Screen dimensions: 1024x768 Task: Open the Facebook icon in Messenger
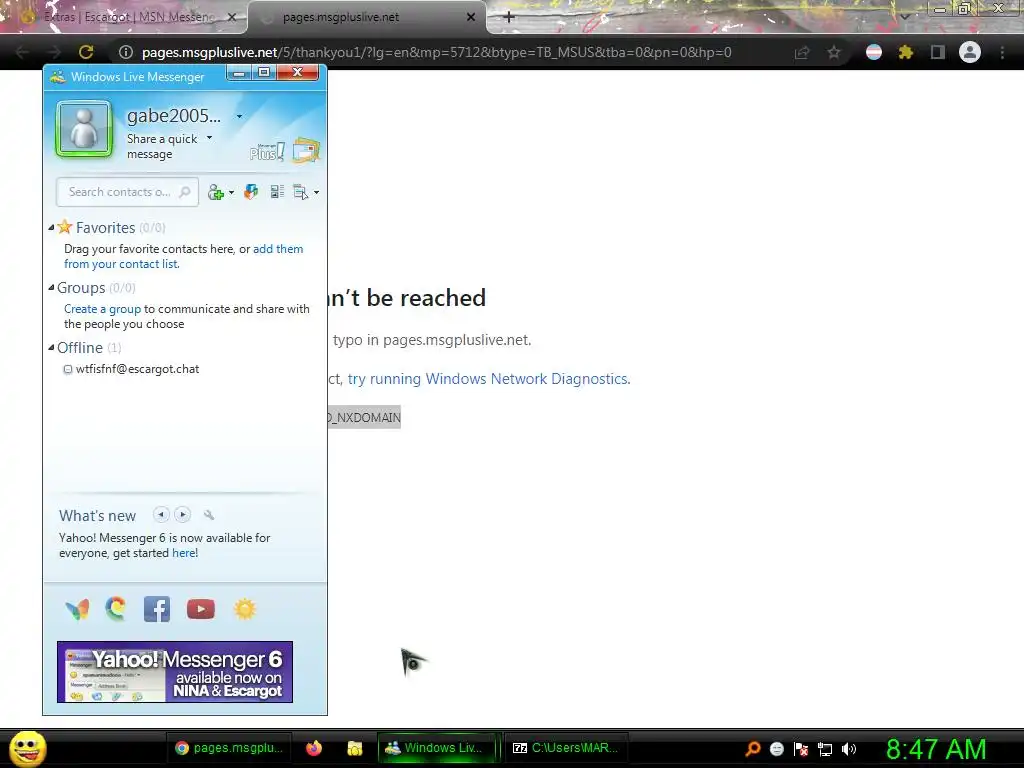point(157,609)
